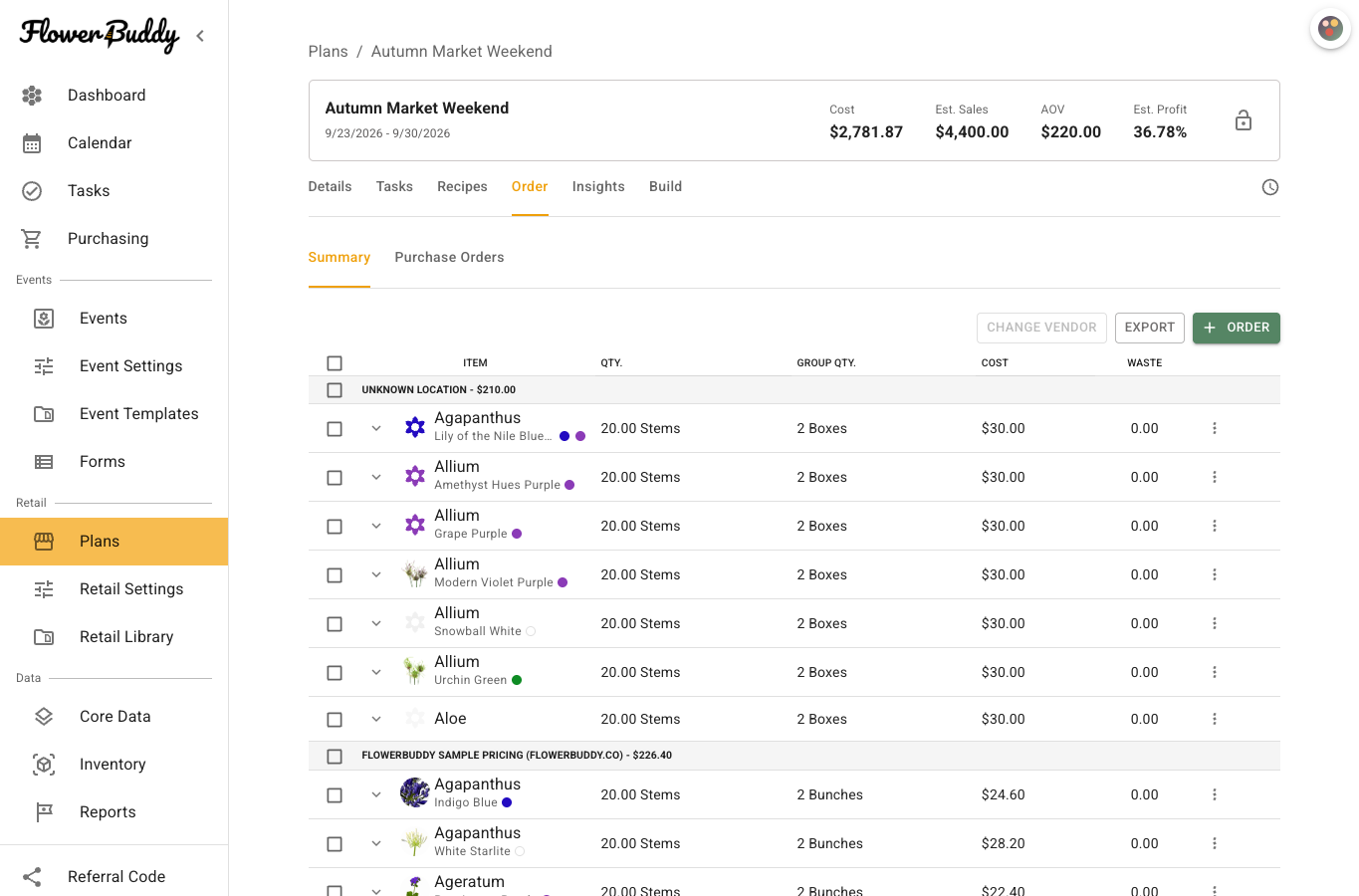Open the Insights tab

(598, 186)
